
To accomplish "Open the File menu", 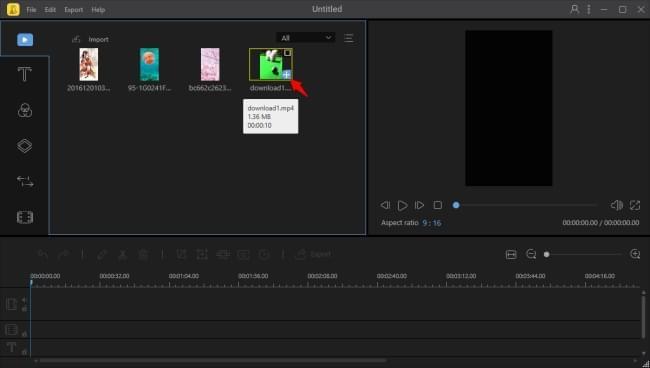I will [x=31, y=10].
